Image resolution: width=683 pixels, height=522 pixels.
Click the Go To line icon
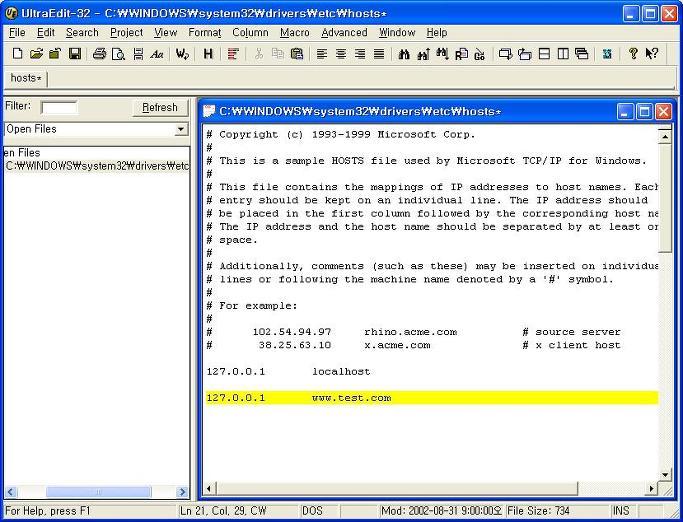480,54
